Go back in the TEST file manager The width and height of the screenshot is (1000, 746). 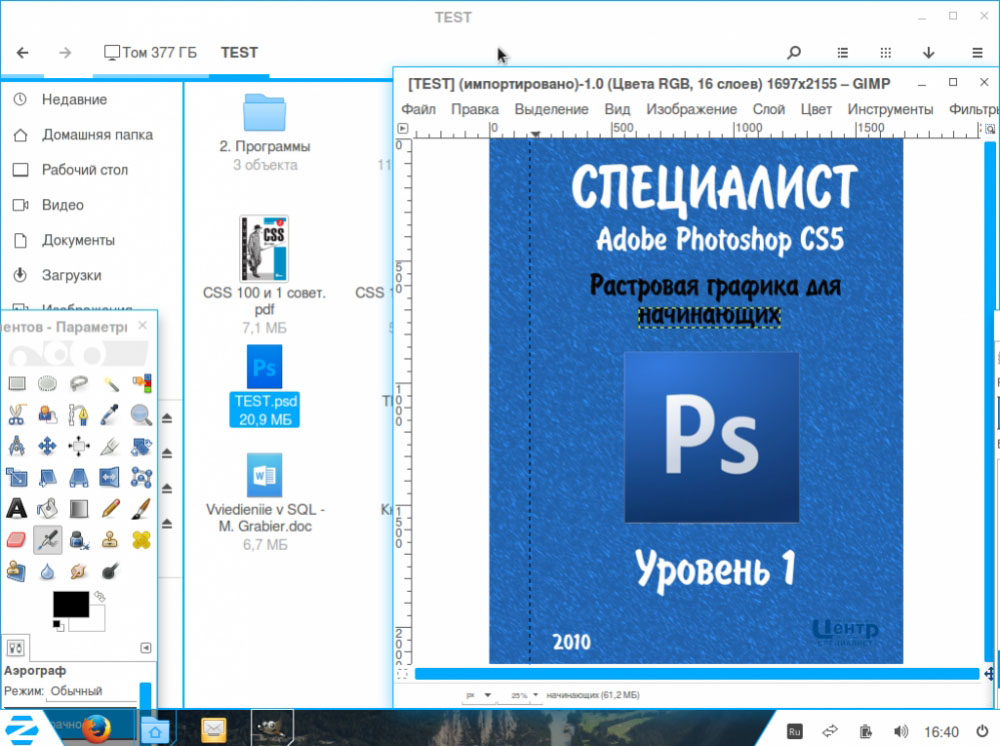[x=22, y=52]
